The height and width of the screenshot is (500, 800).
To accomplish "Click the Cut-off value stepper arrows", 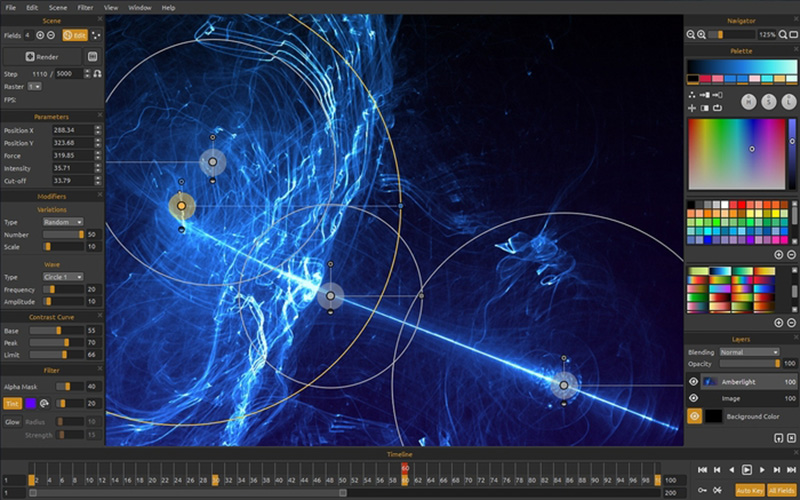I will pyautogui.click(x=98, y=181).
